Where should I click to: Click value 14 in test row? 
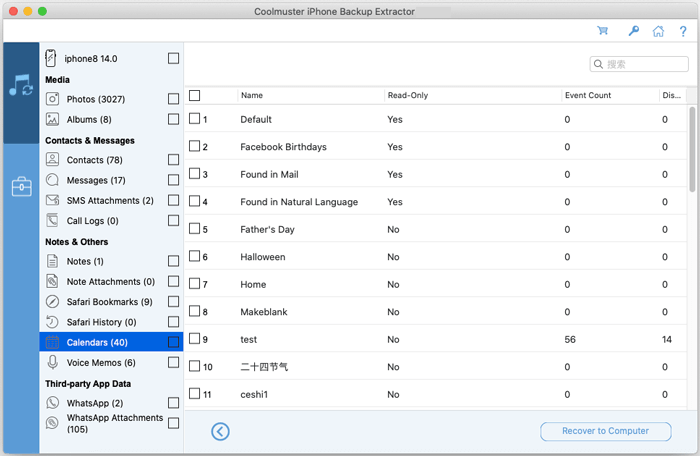tap(667, 339)
